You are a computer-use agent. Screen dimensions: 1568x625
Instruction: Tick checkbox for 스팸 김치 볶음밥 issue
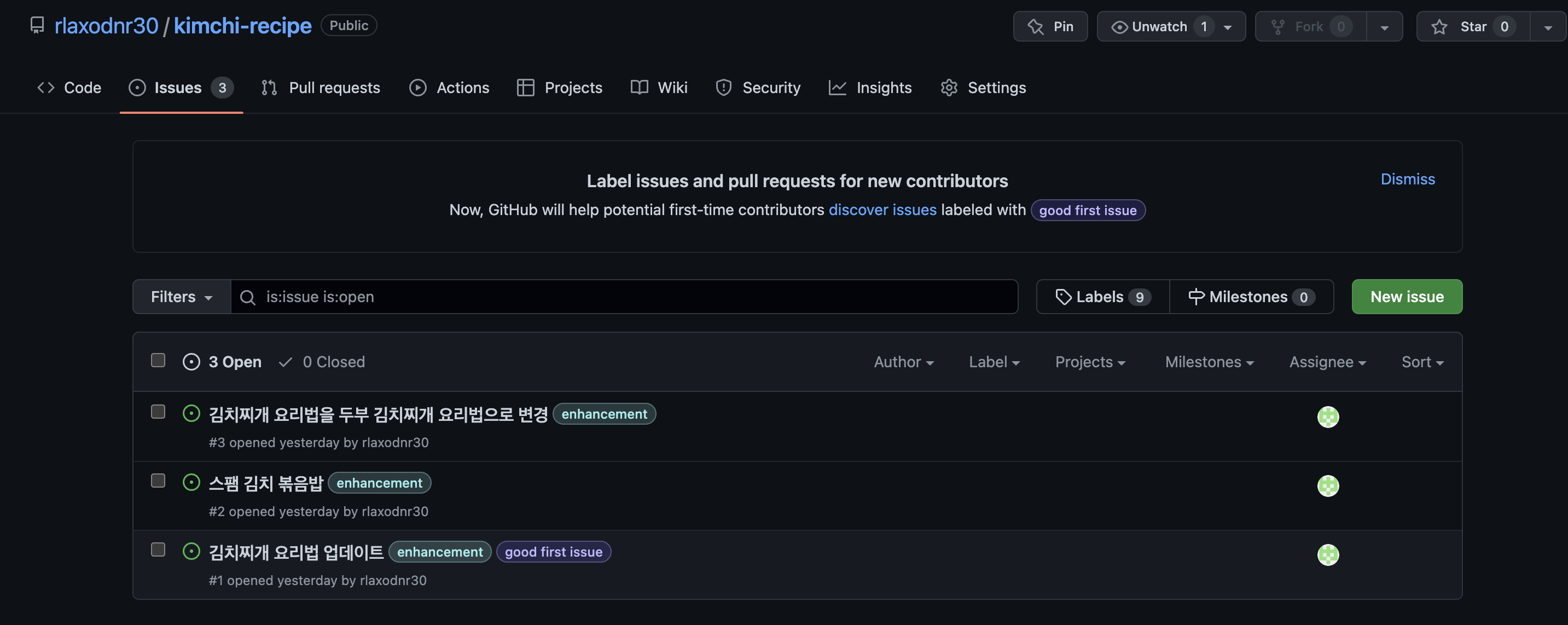(158, 481)
